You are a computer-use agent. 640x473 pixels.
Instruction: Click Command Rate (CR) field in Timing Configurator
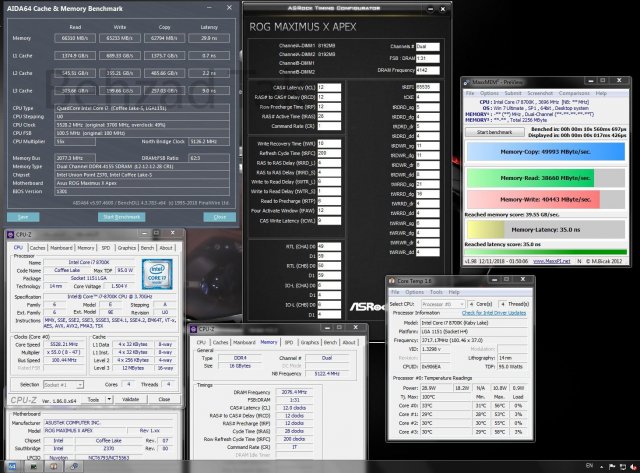[x=329, y=126]
